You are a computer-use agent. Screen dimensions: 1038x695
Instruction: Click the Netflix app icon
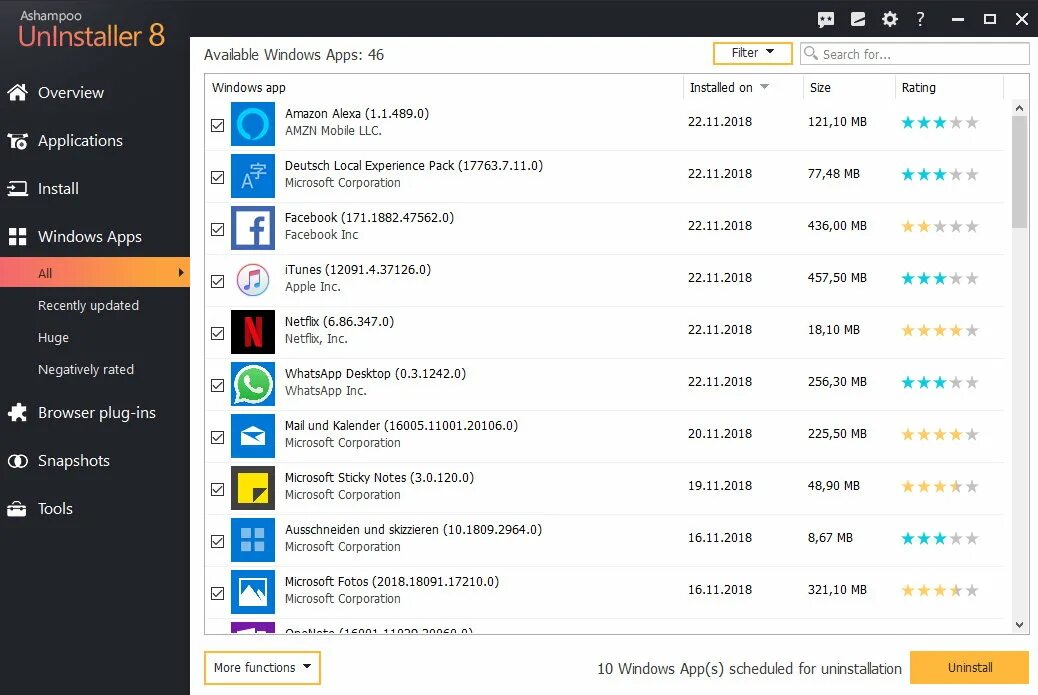click(253, 332)
